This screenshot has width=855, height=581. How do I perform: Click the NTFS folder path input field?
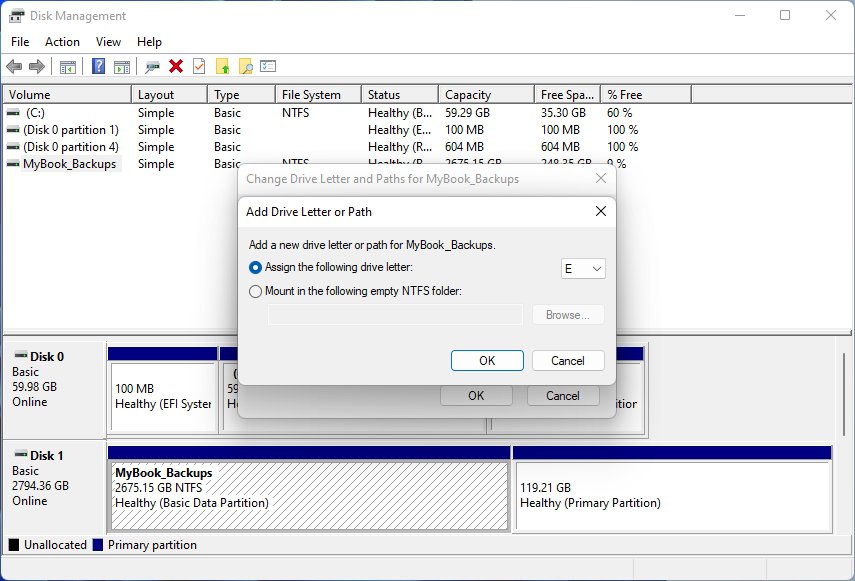[x=395, y=315]
